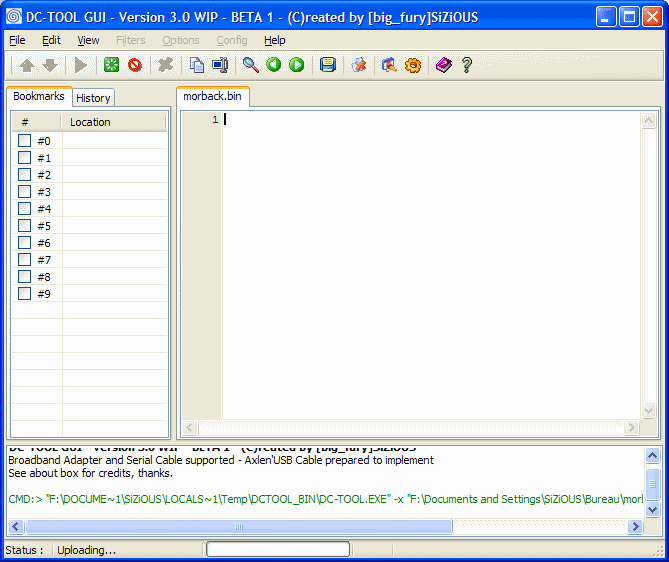Check bookmark #5 checkbox

(x=24, y=225)
